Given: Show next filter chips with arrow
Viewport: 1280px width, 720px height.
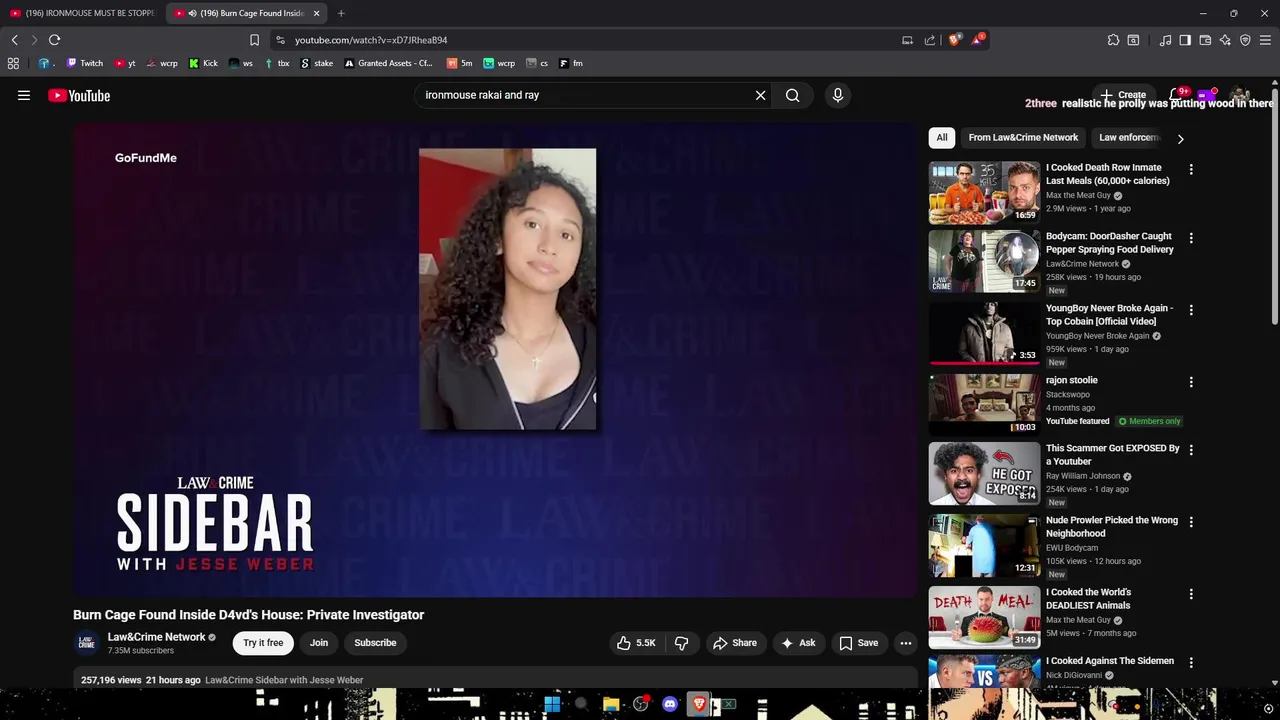Looking at the screenshot, I should pyautogui.click(x=1180, y=139).
